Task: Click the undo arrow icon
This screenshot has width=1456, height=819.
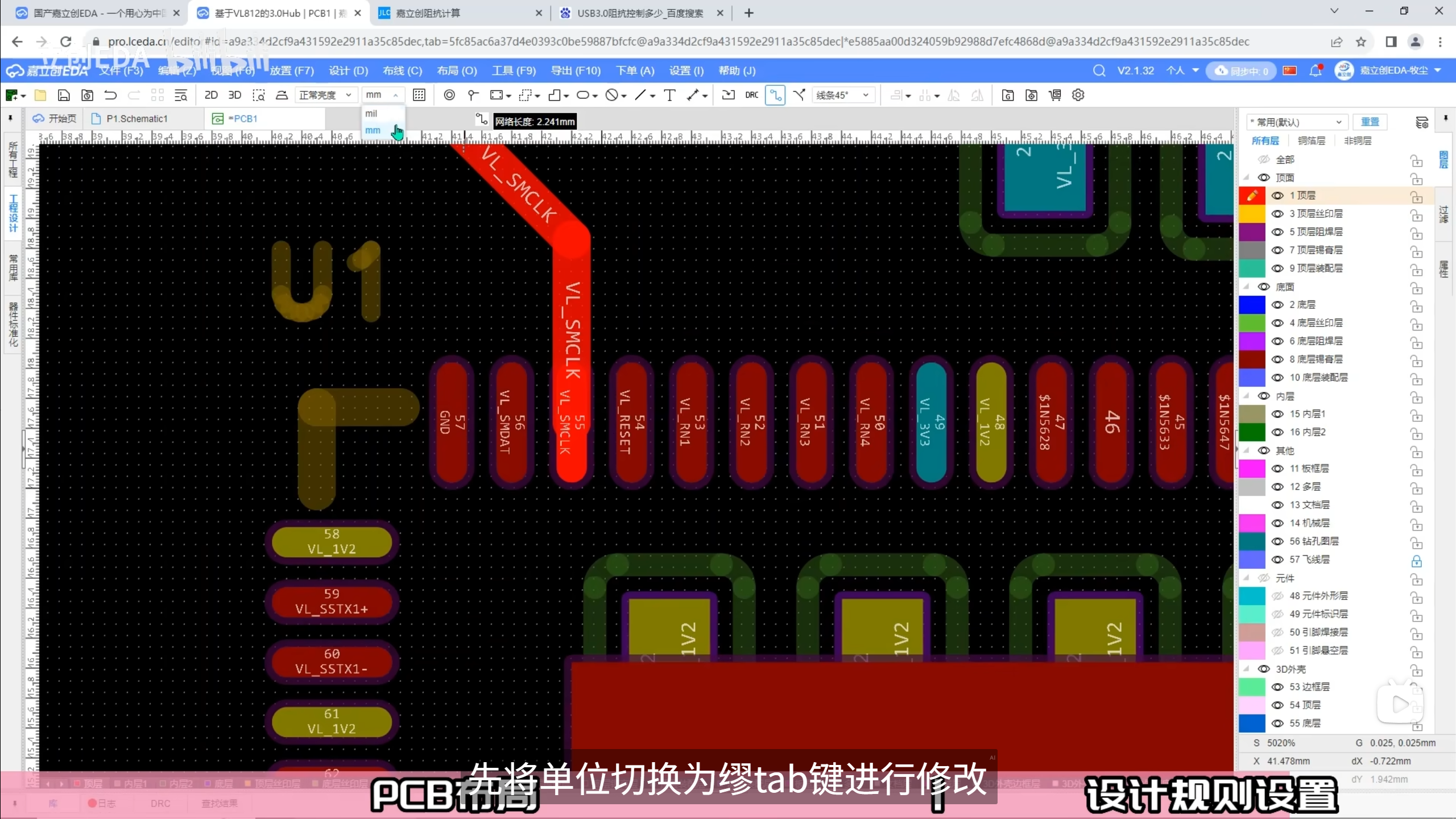Action: (x=110, y=95)
